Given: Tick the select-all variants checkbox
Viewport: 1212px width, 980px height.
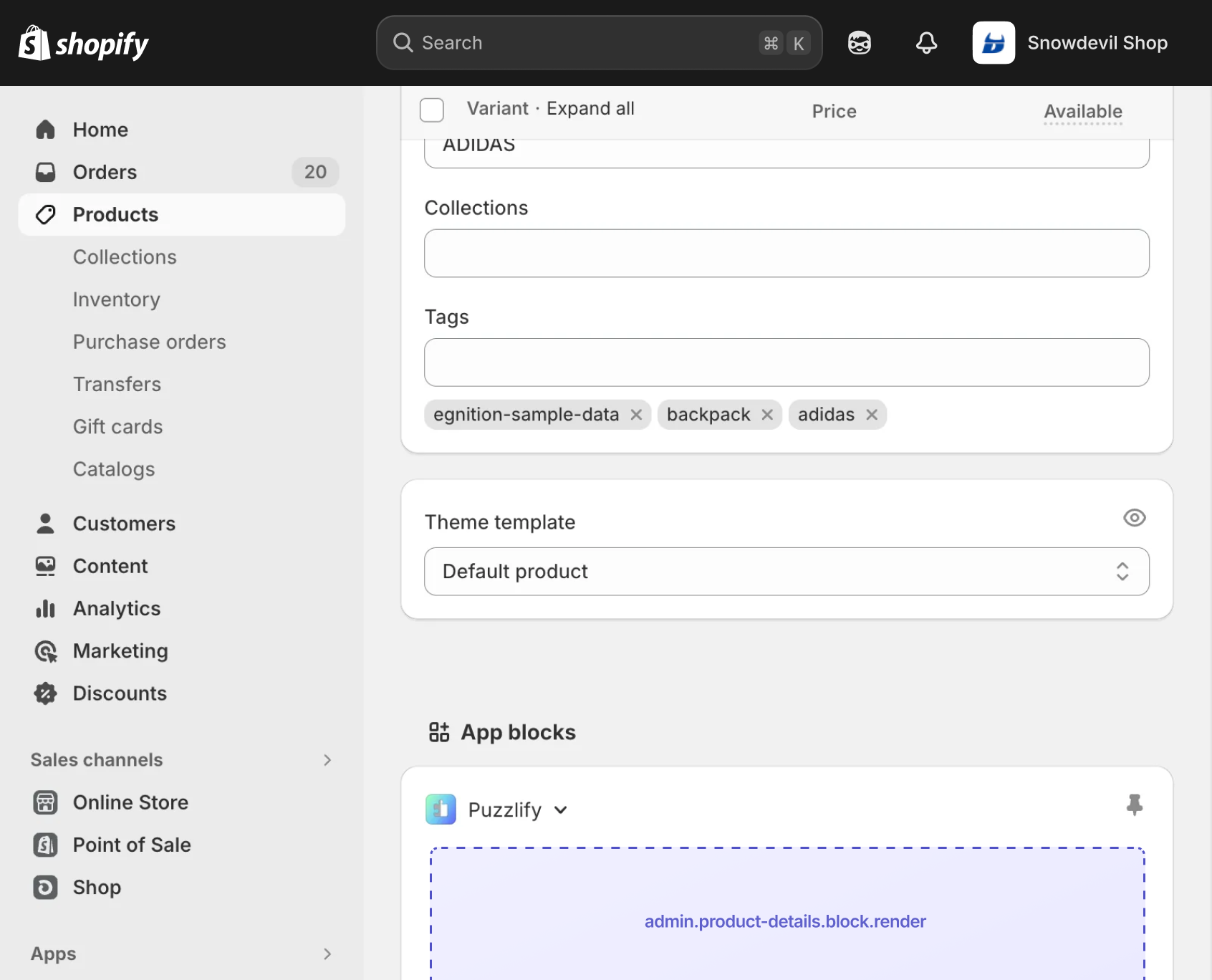Looking at the screenshot, I should pyautogui.click(x=432, y=110).
